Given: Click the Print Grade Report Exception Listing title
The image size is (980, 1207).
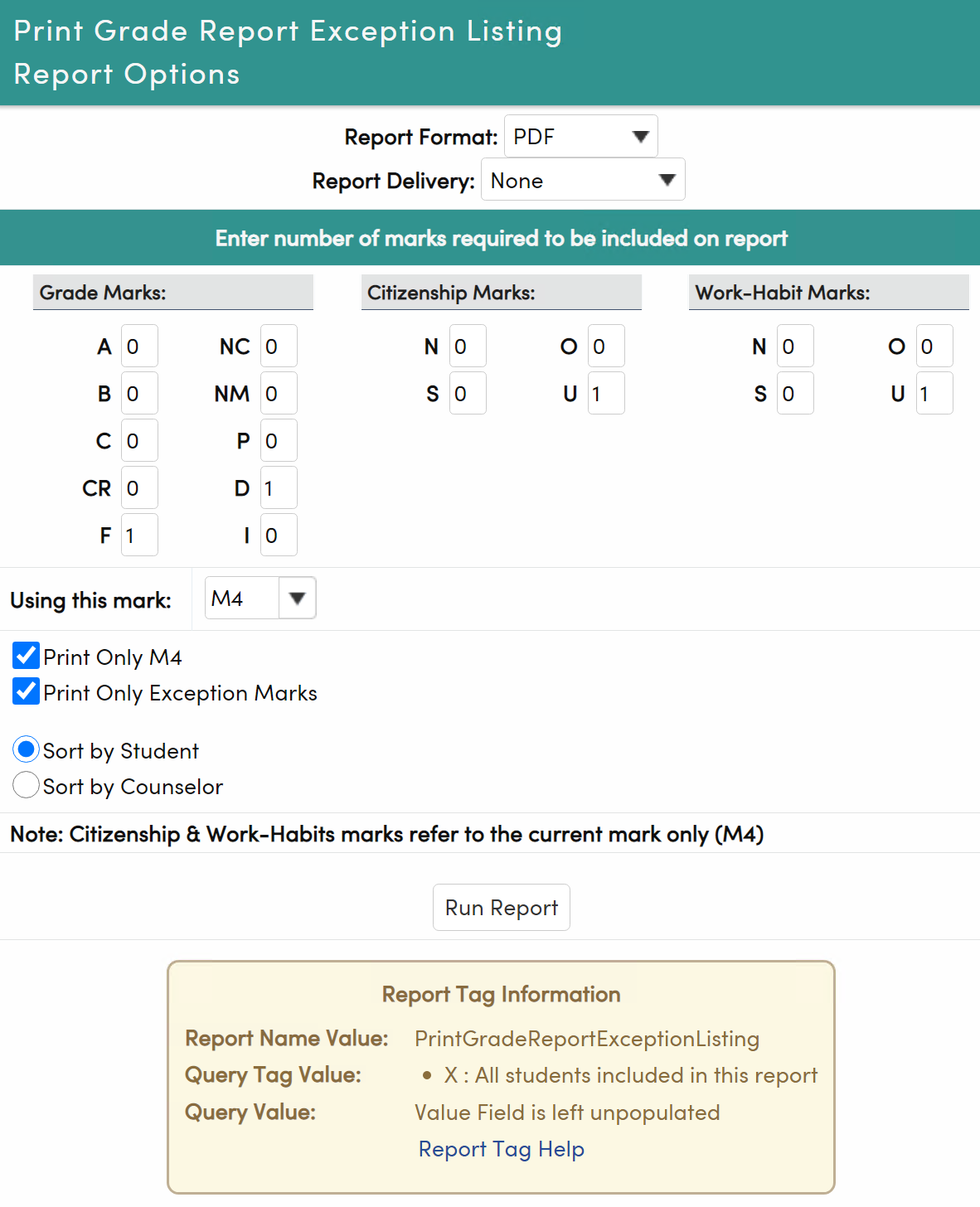Looking at the screenshot, I should tap(288, 31).
